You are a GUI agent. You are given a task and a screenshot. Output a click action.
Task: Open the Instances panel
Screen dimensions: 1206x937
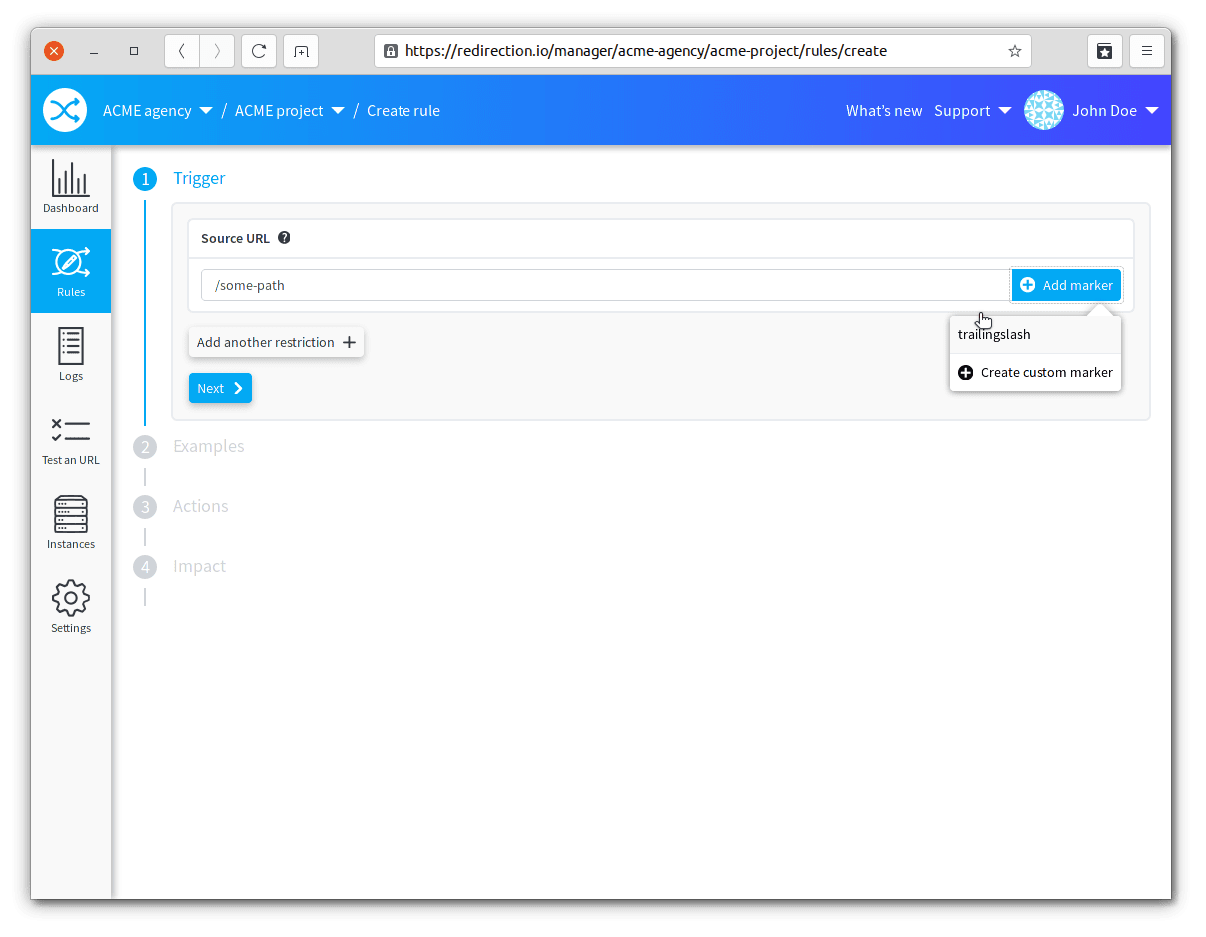click(x=70, y=521)
